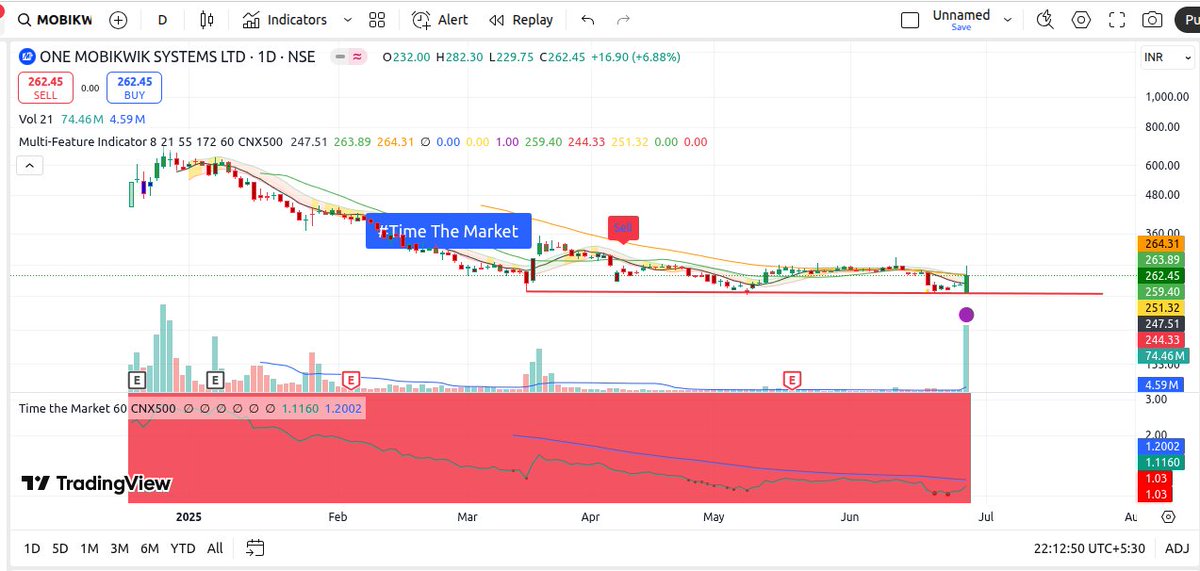The image size is (1200, 571).
Task: Click the orange 264.31 price label
Action: (x=1163, y=243)
